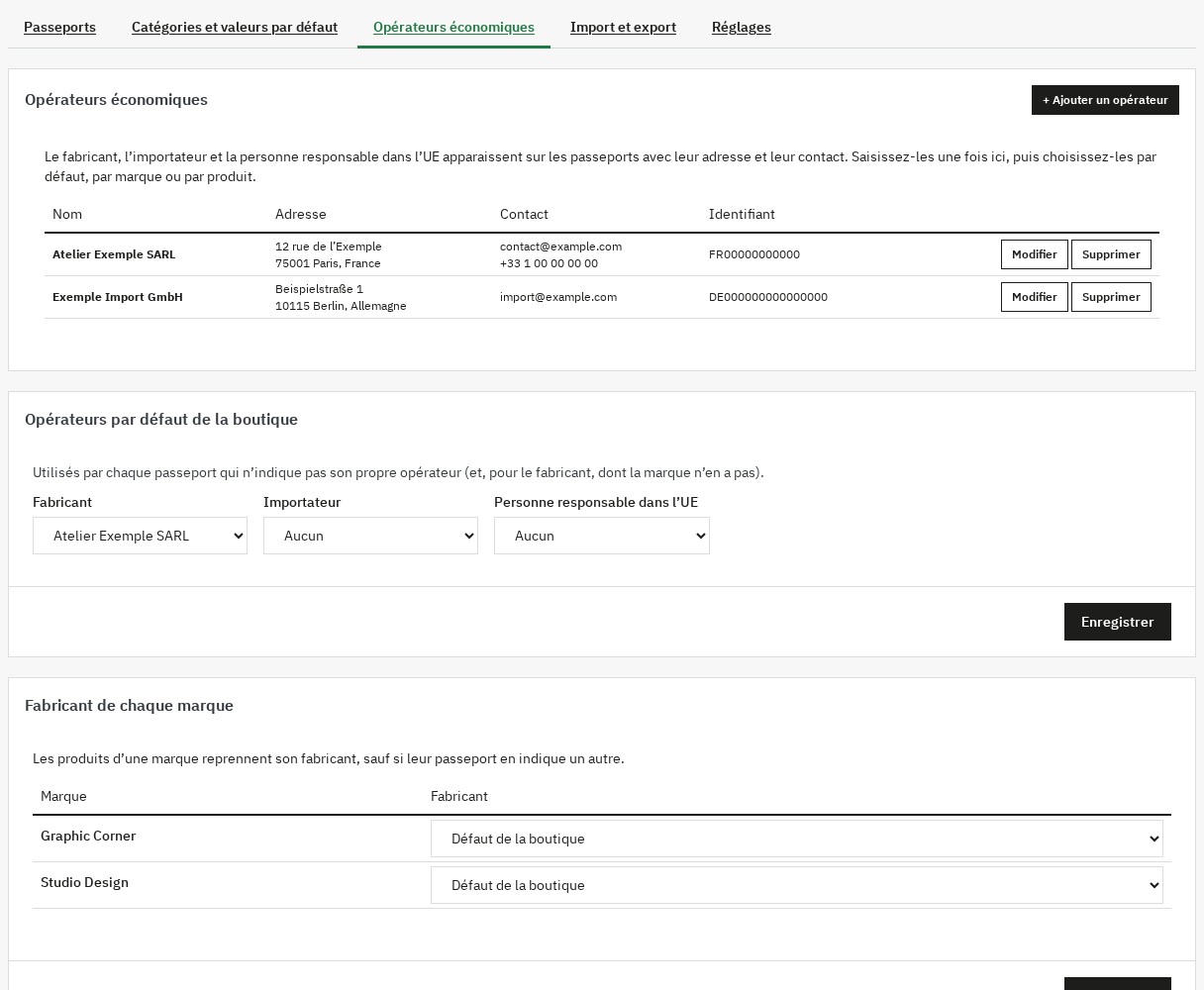The image size is (1204, 990).
Task: Open Personne responsable dans l'UE dropdown
Action: point(602,536)
